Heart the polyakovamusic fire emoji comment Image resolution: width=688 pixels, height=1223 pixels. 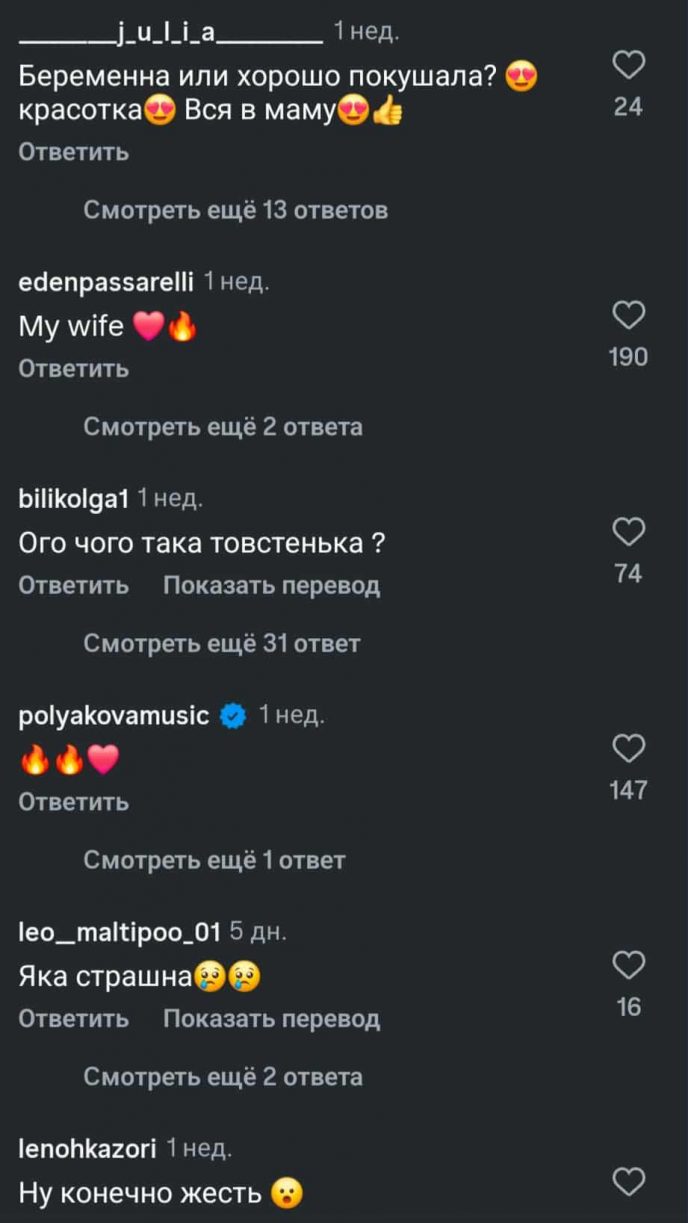628,749
